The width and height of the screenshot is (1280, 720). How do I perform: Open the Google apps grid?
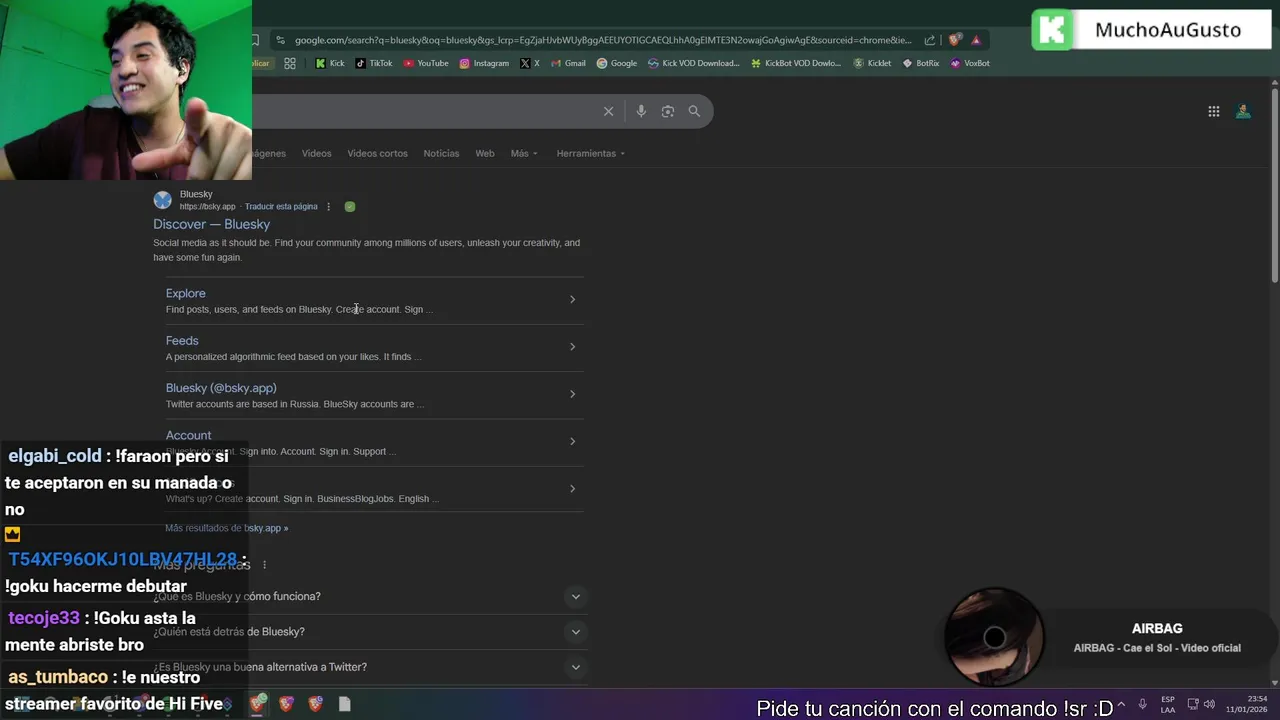(x=1213, y=111)
